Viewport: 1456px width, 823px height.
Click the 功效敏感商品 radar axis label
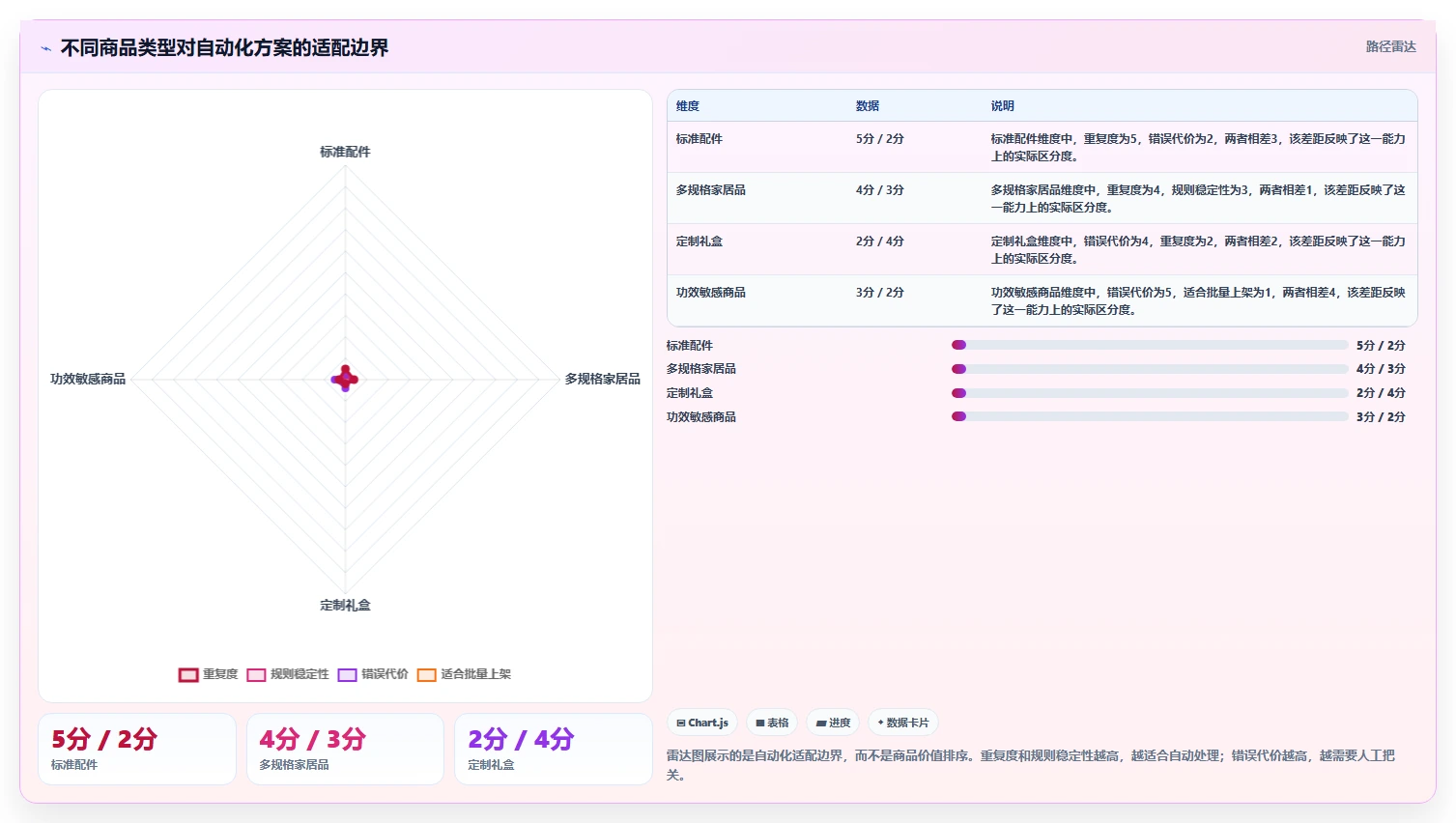pos(88,379)
